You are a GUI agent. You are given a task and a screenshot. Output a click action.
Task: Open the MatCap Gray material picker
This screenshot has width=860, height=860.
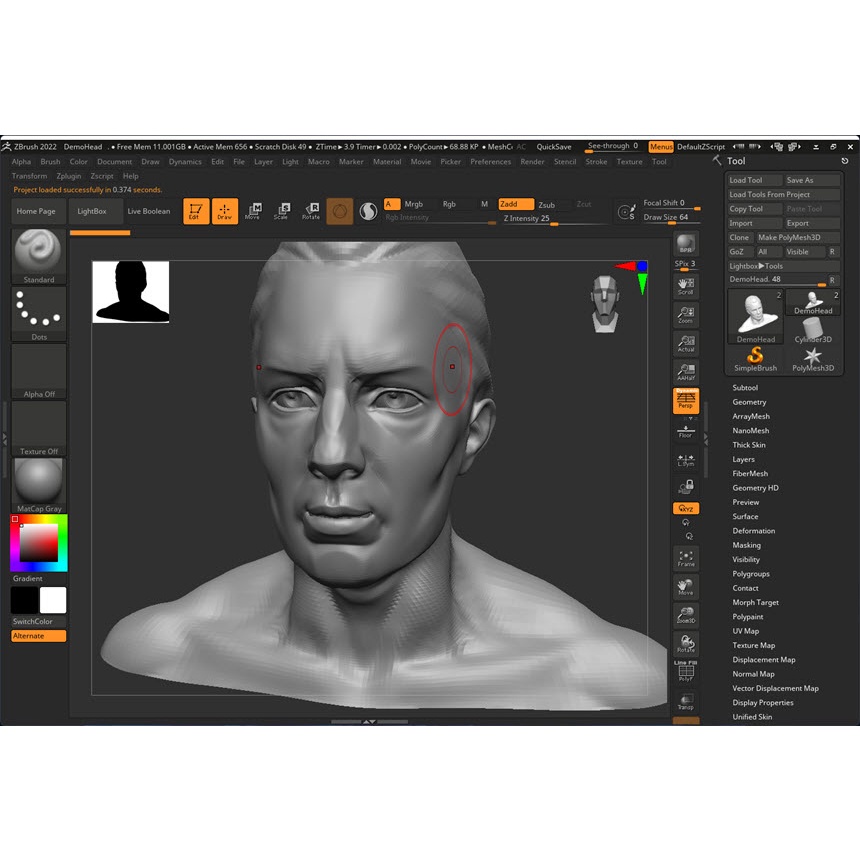pyautogui.click(x=37, y=481)
